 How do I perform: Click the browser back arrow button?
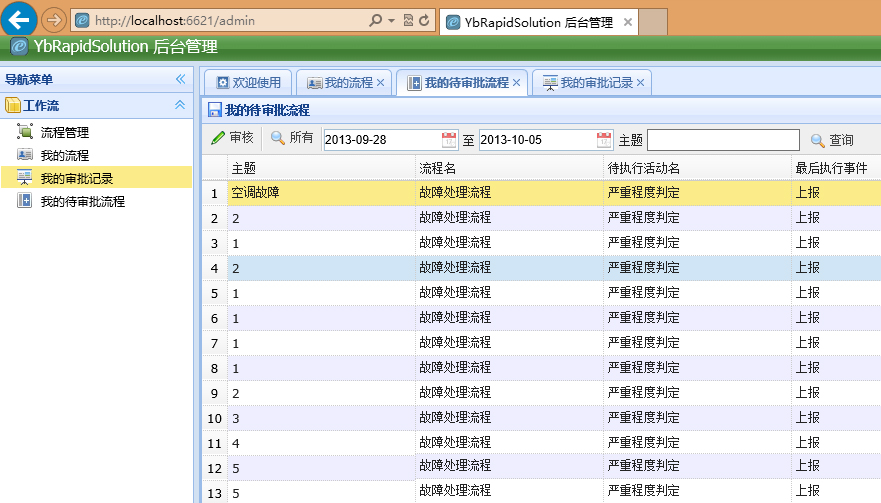click(x=21, y=19)
